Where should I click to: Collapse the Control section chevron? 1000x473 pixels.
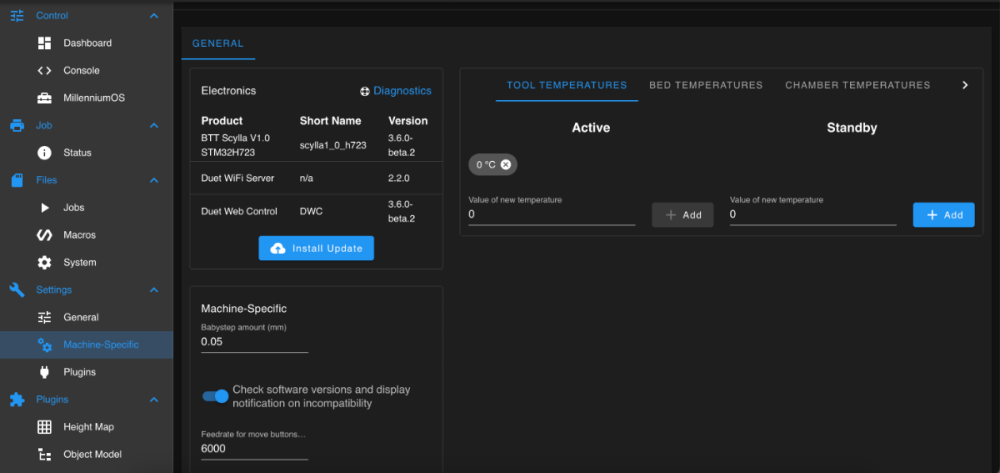pyautogui.click(x=154, y=16)
